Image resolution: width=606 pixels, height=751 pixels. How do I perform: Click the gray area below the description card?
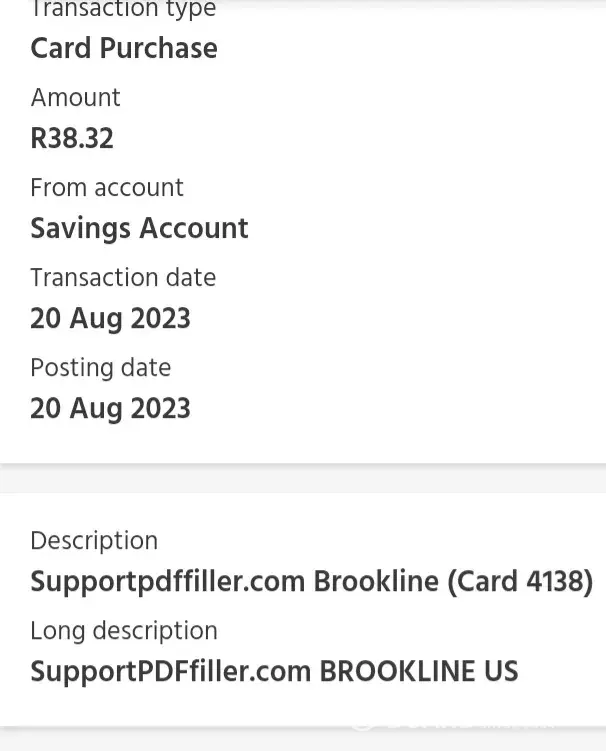[x=303, y=740]
